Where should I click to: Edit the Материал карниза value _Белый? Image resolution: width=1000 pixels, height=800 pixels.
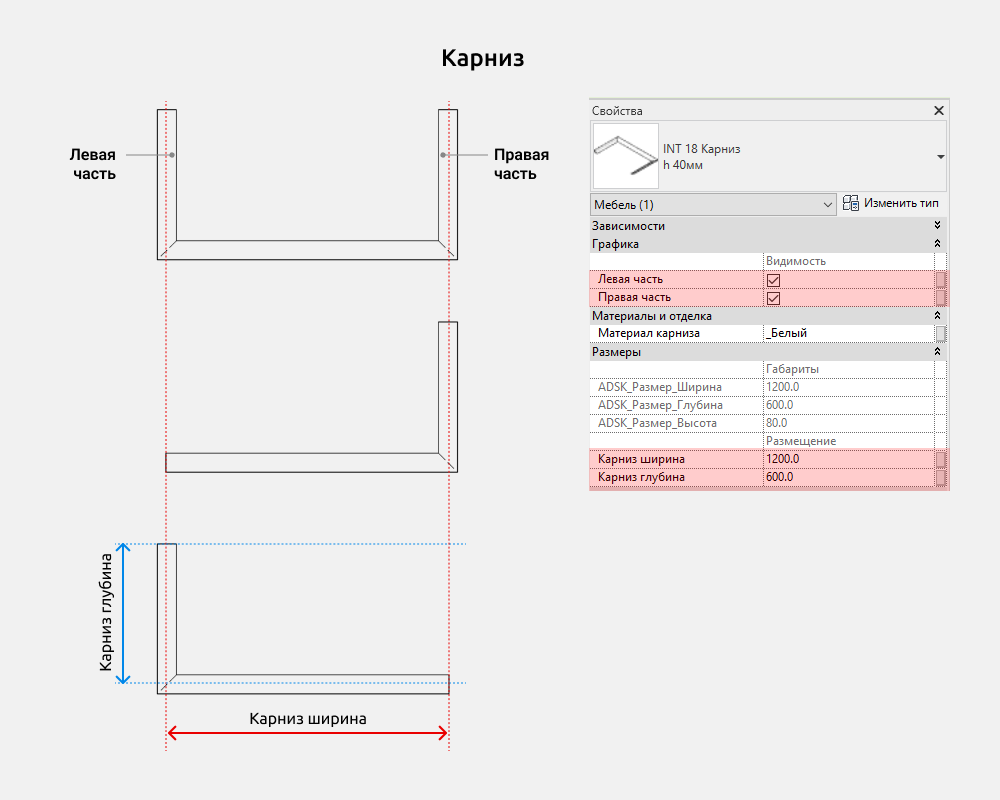(x=848, y=334)
